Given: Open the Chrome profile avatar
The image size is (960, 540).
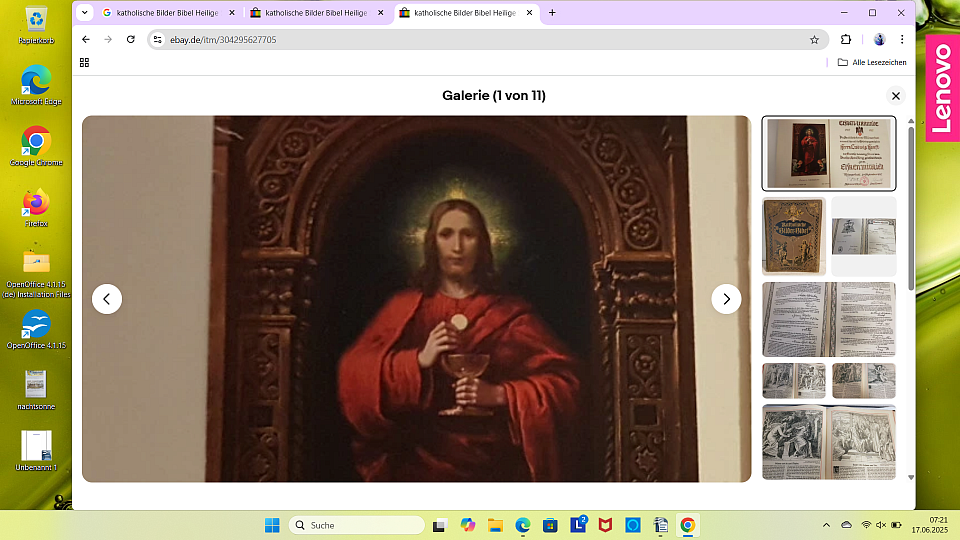Looking at the screenshot, I should tap(879, 39).
